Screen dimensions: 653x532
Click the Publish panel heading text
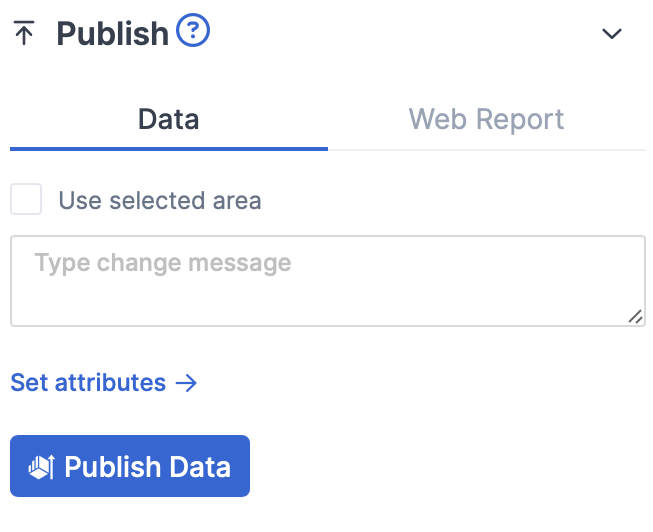click(x=112, y=34)
